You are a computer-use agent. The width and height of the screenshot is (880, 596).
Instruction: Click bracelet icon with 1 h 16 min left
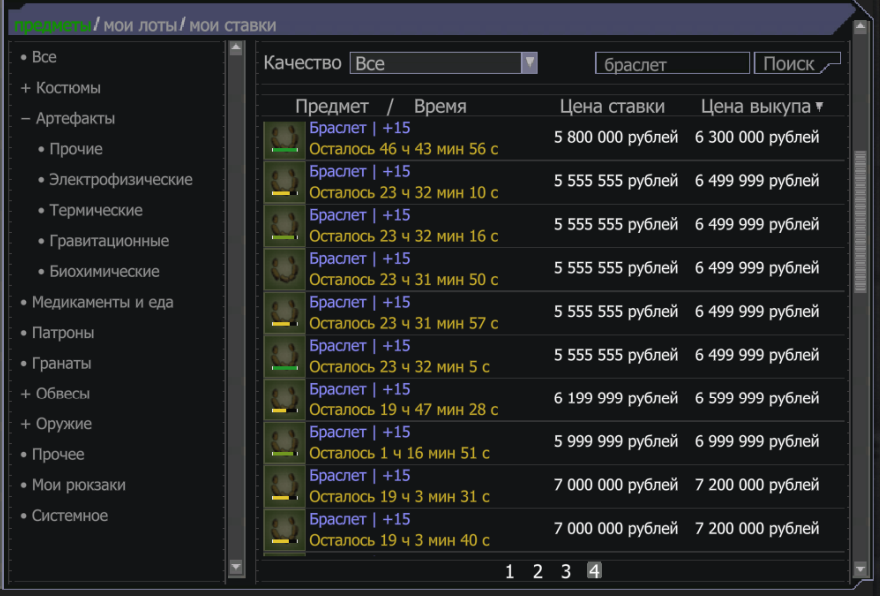(284, 443)
